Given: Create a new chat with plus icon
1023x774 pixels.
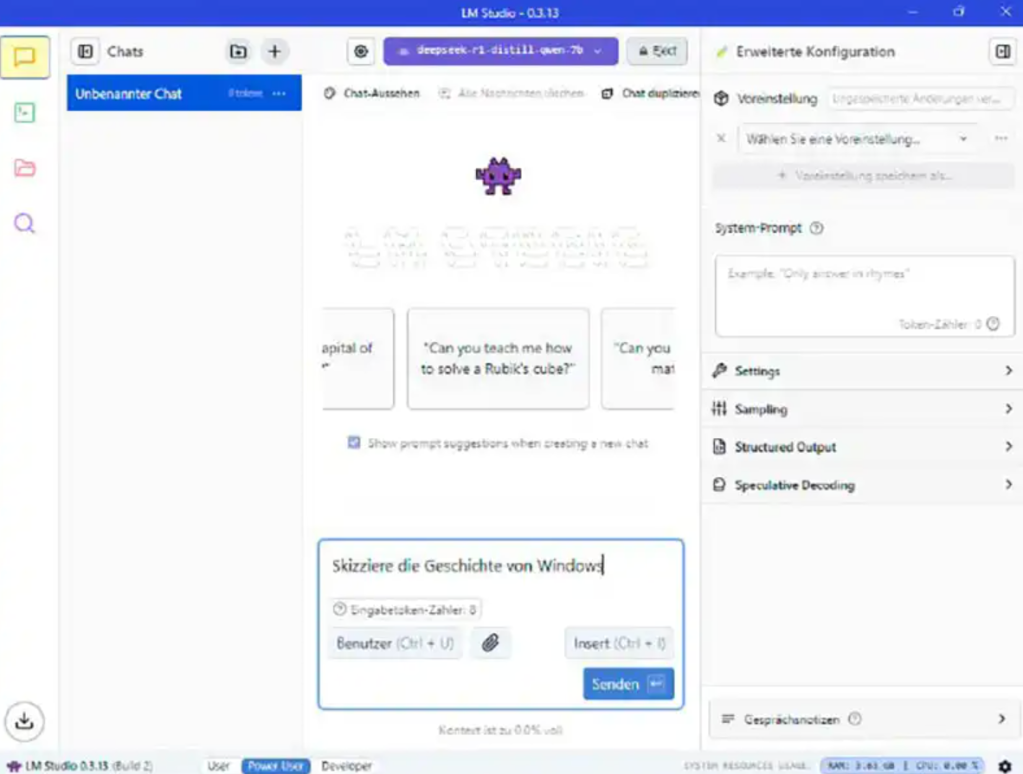Looking at the screenshot, I should (x=274, y=52).
